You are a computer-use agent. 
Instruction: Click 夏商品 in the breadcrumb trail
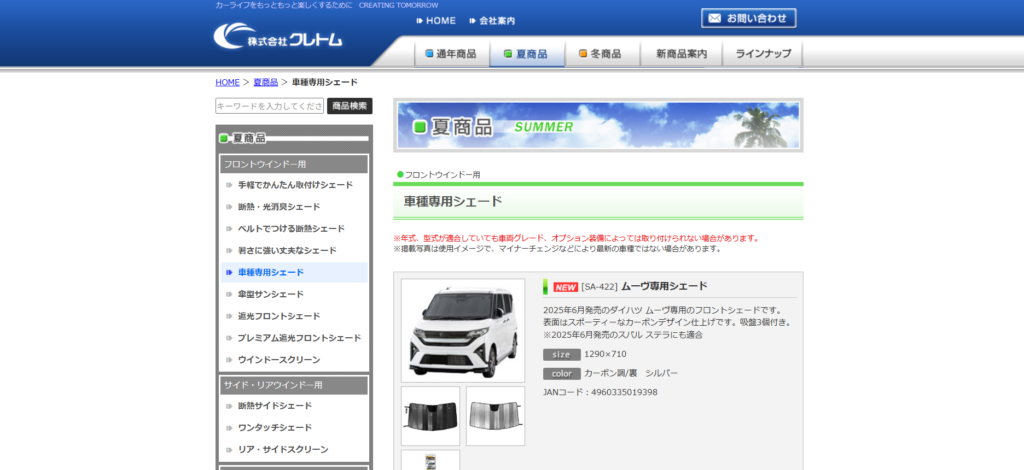tap(265, 82)
